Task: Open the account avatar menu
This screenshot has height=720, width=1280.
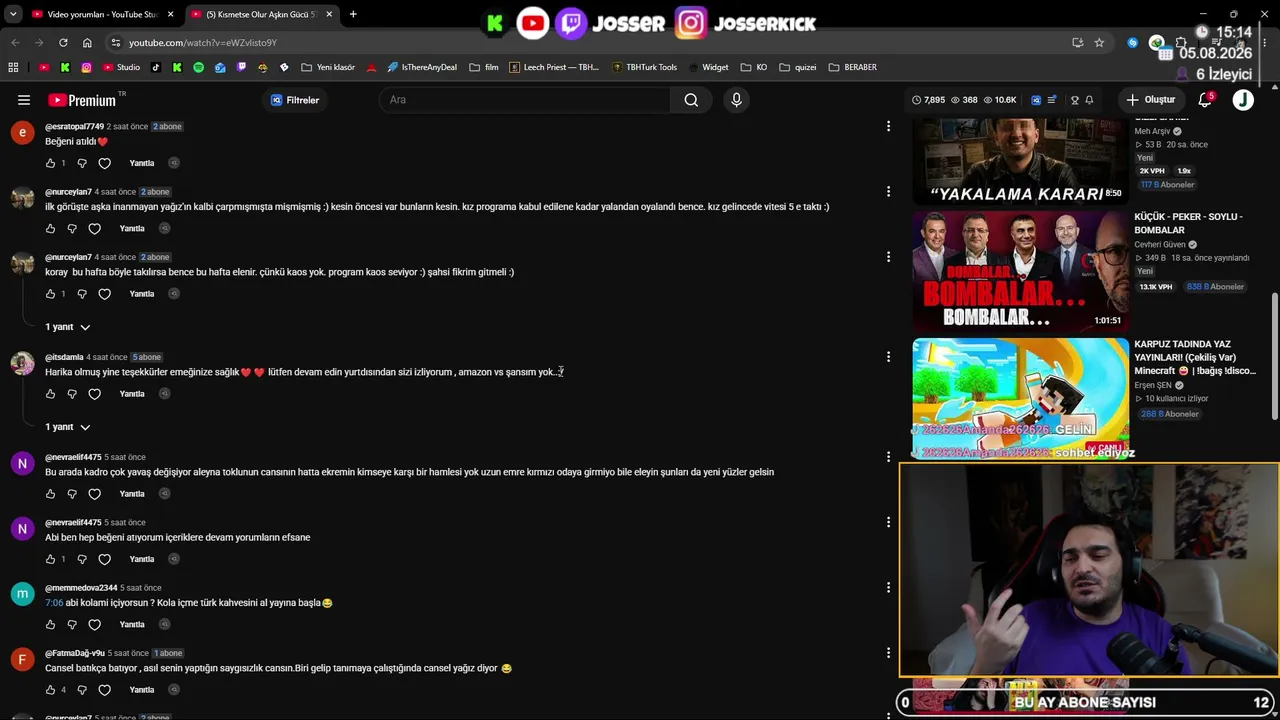Action: coord(1243,100)
